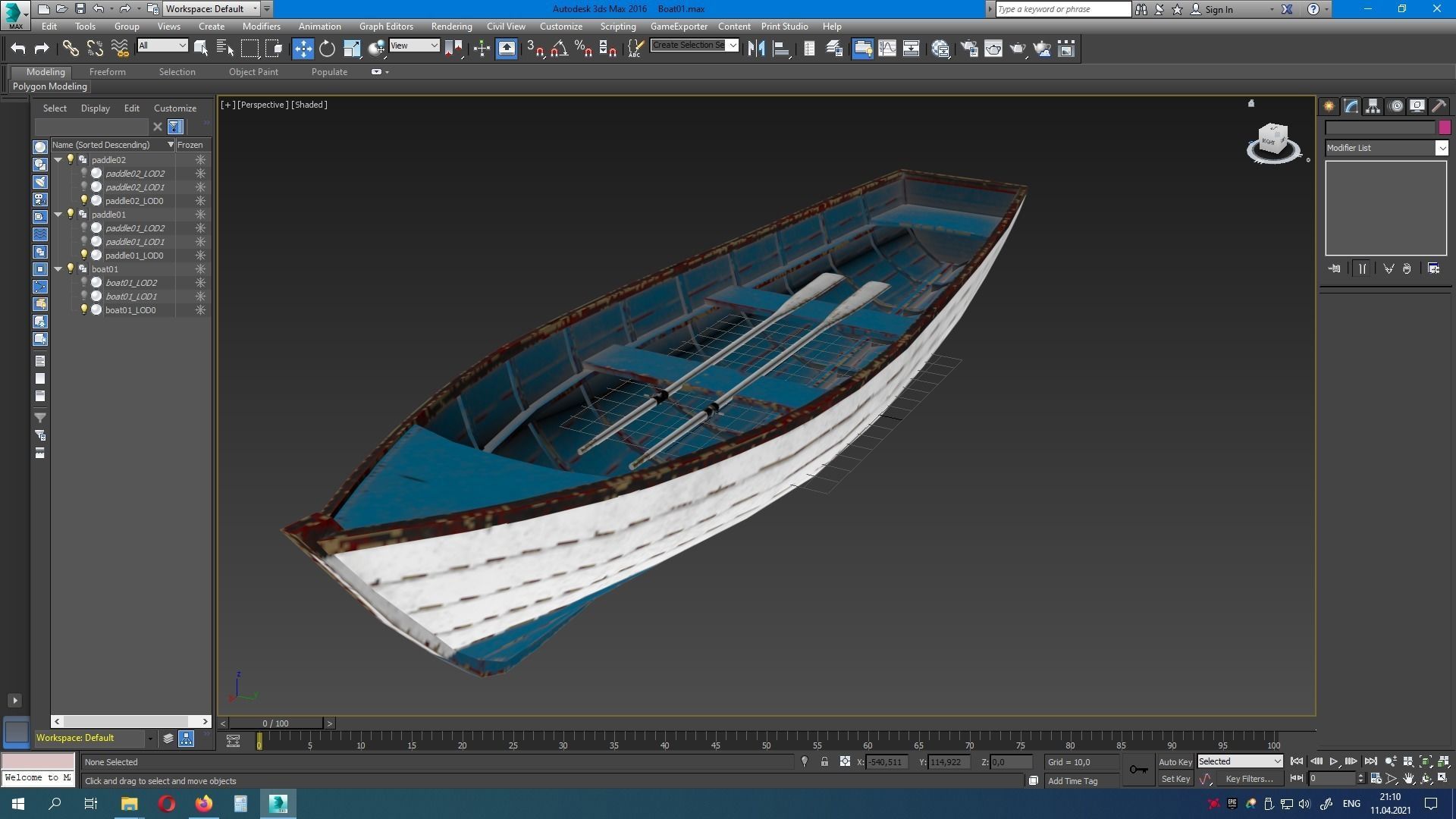The height and width of the screenshot is (819, 1456).
Task: Open the selection filter All dropdown
Action: point(162,45)
